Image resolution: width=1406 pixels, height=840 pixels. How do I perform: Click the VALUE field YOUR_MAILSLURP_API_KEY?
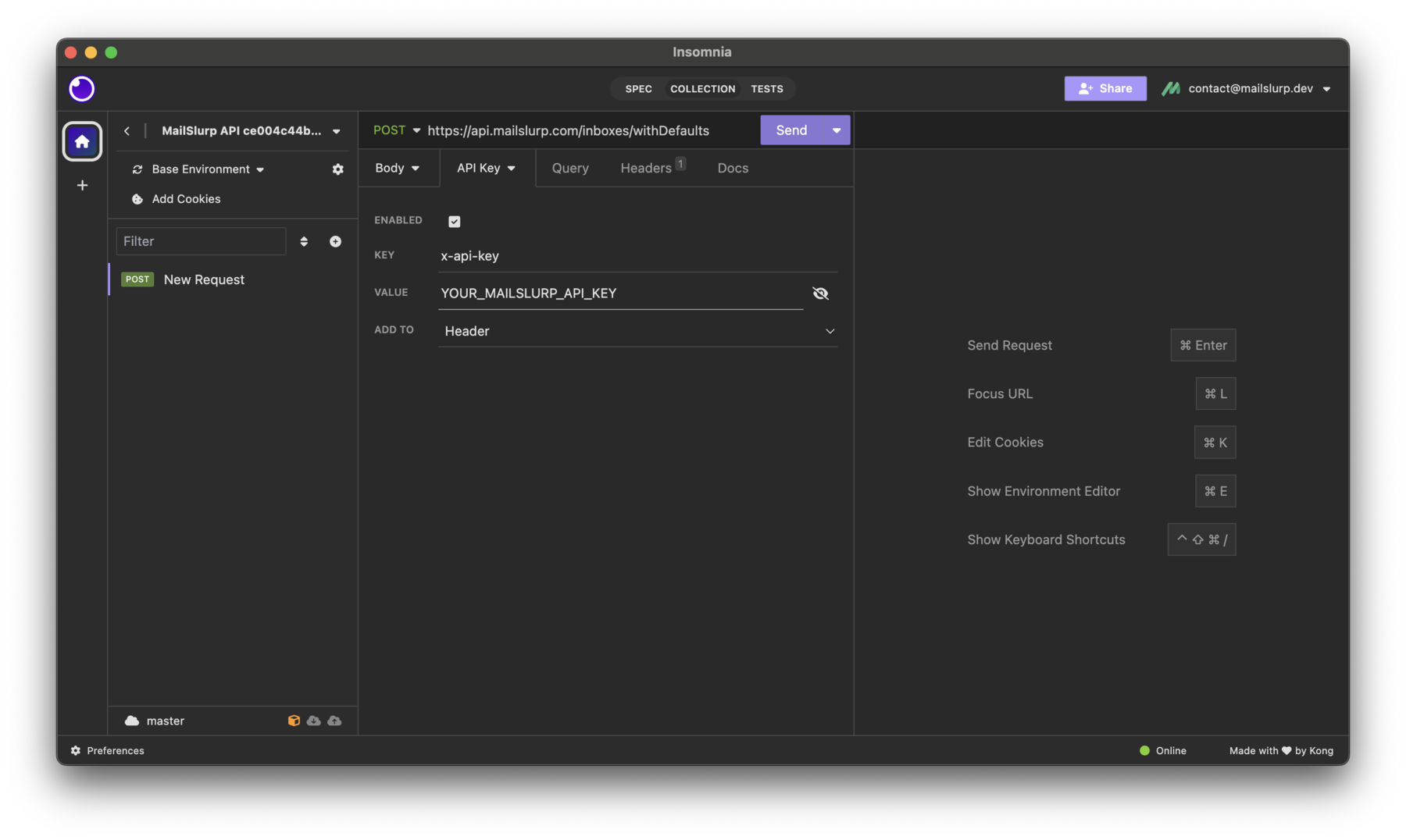pos(621,294)
